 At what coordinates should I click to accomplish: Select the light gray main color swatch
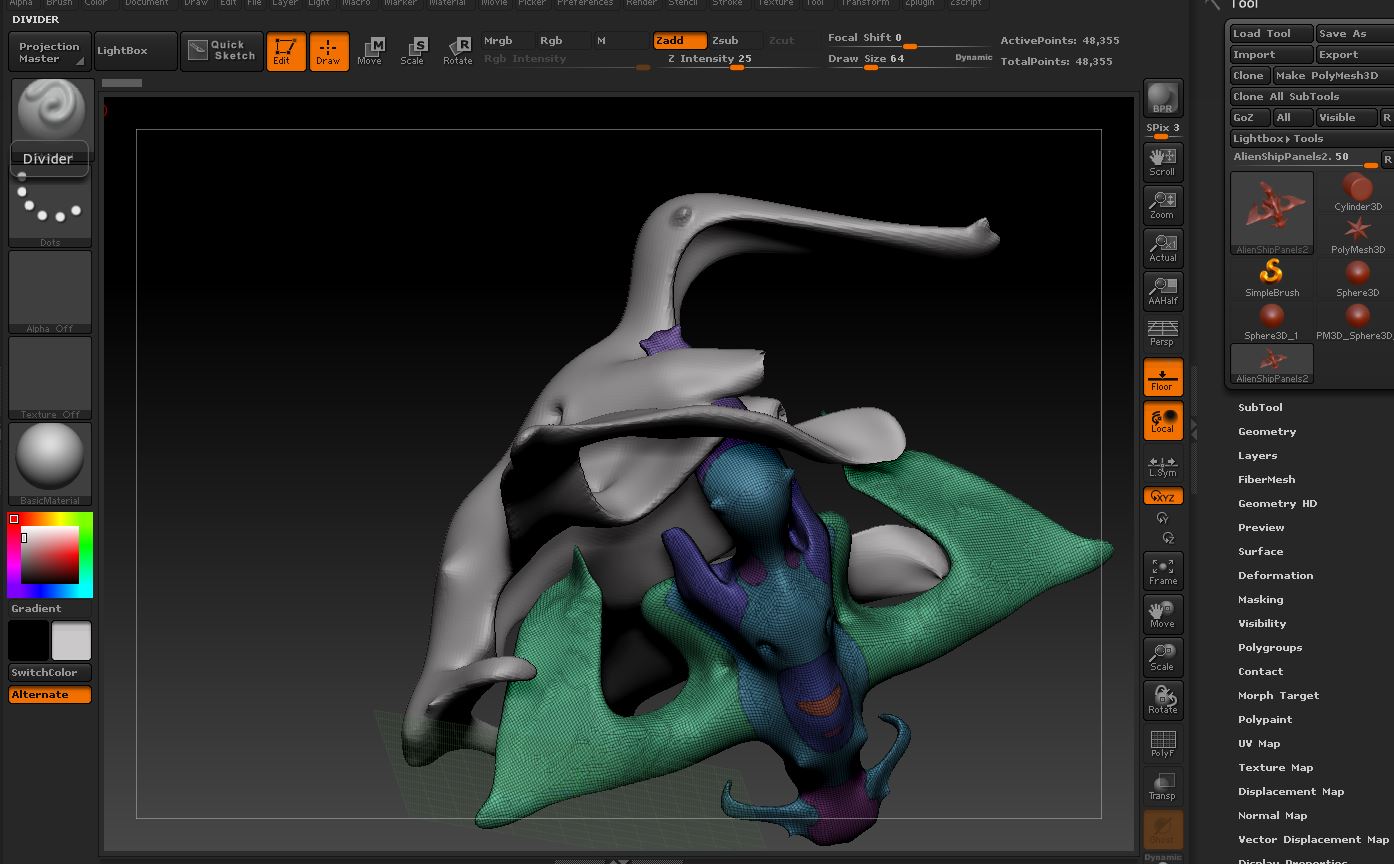pos(71,641)
